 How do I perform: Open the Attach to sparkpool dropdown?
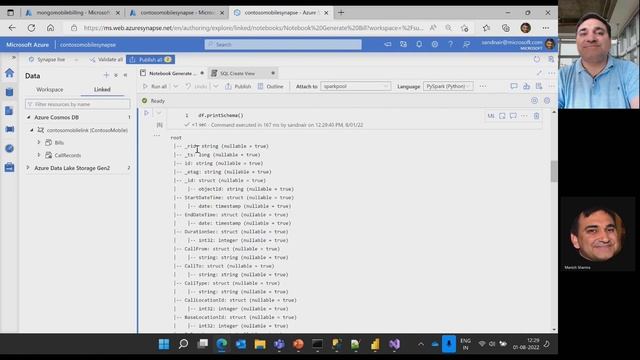click(356, 87)
